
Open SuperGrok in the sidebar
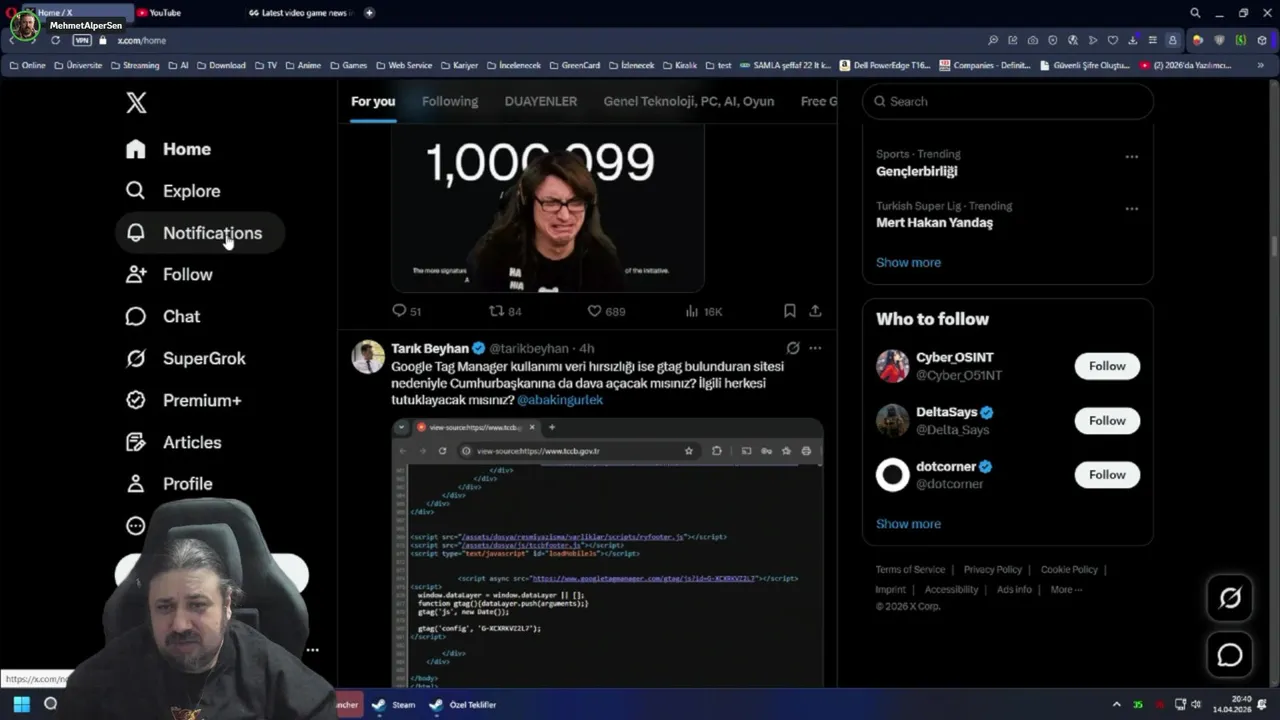pyautogui.click(x=186, y=358)
